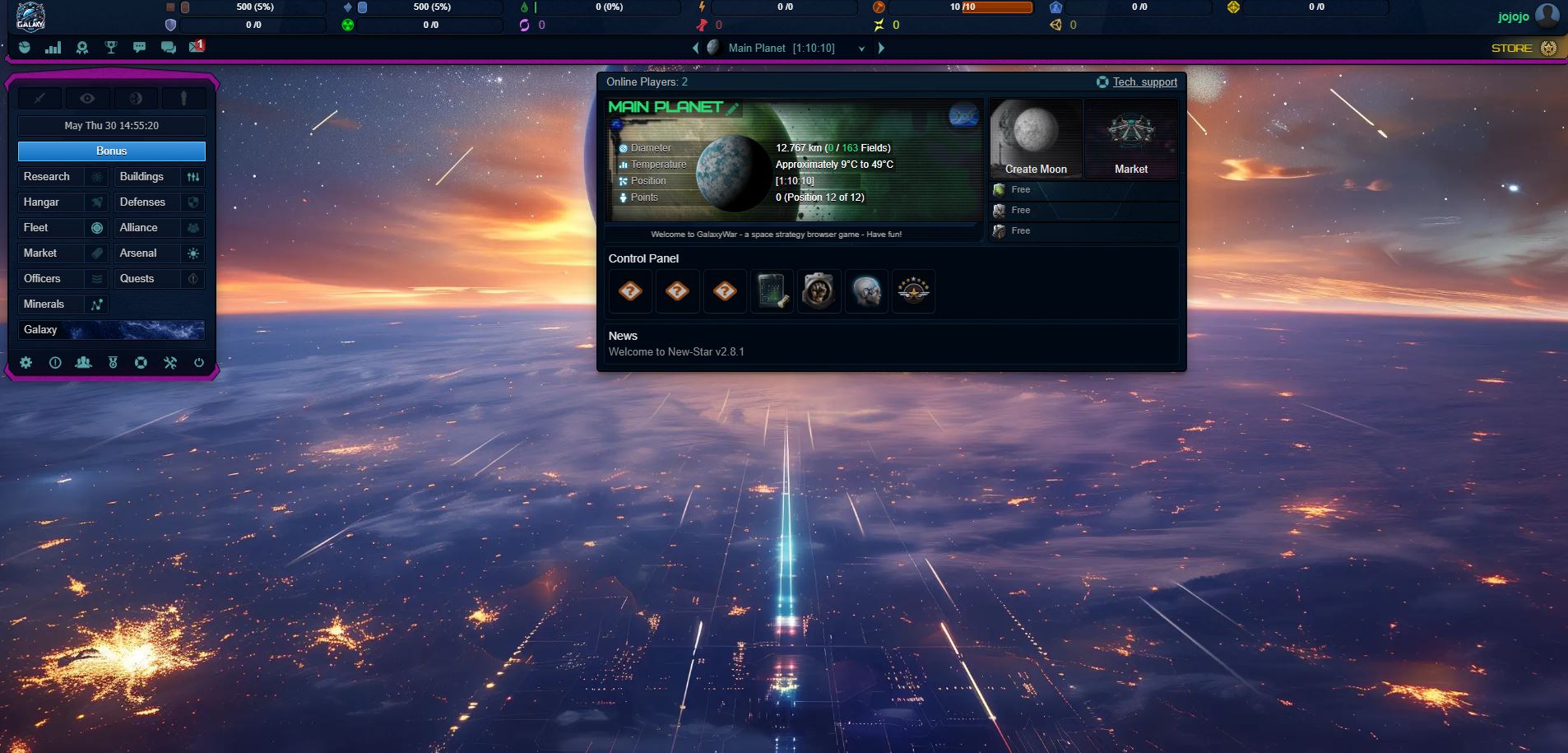Click the power logout icon
Viewport: 1568px width, 753px height.
pos(198,362)
